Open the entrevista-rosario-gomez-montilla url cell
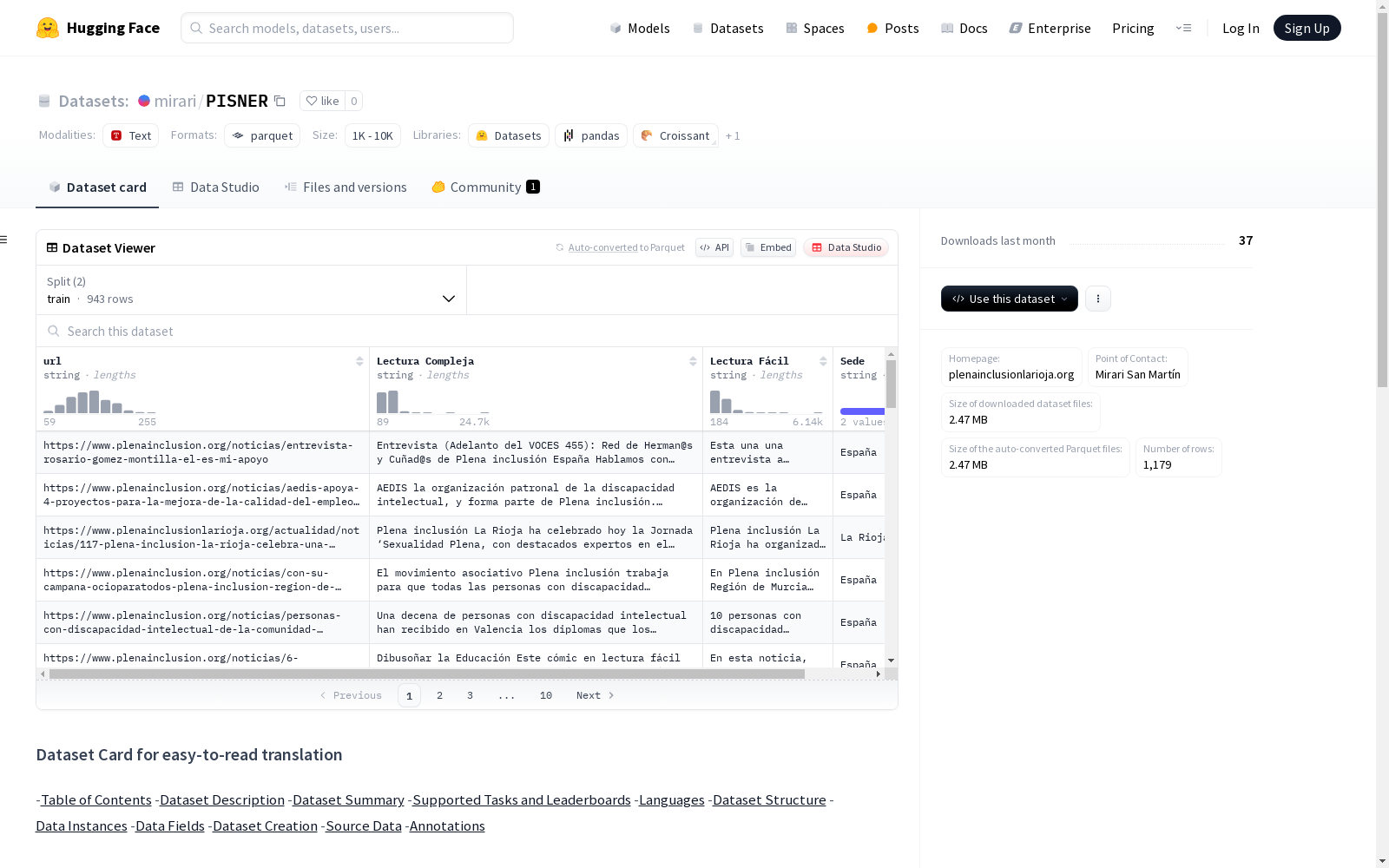The height and width of the screenshot is (868, 1389). tap(203, 452)
